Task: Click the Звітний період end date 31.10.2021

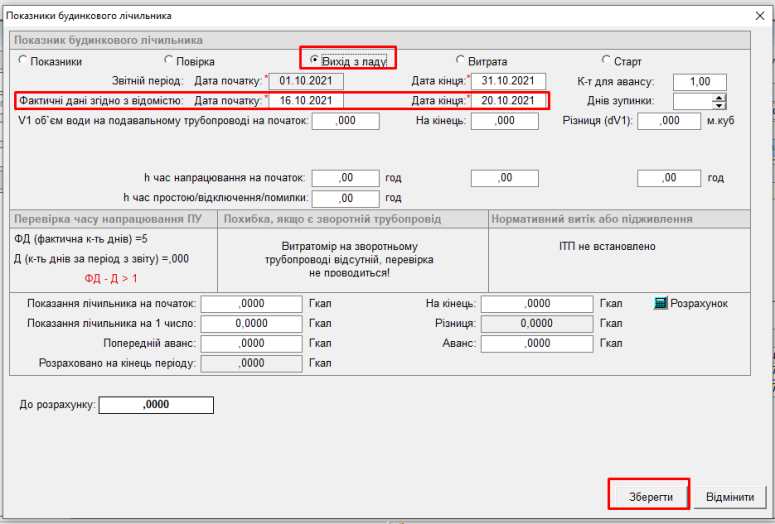Action: [509, 82]
